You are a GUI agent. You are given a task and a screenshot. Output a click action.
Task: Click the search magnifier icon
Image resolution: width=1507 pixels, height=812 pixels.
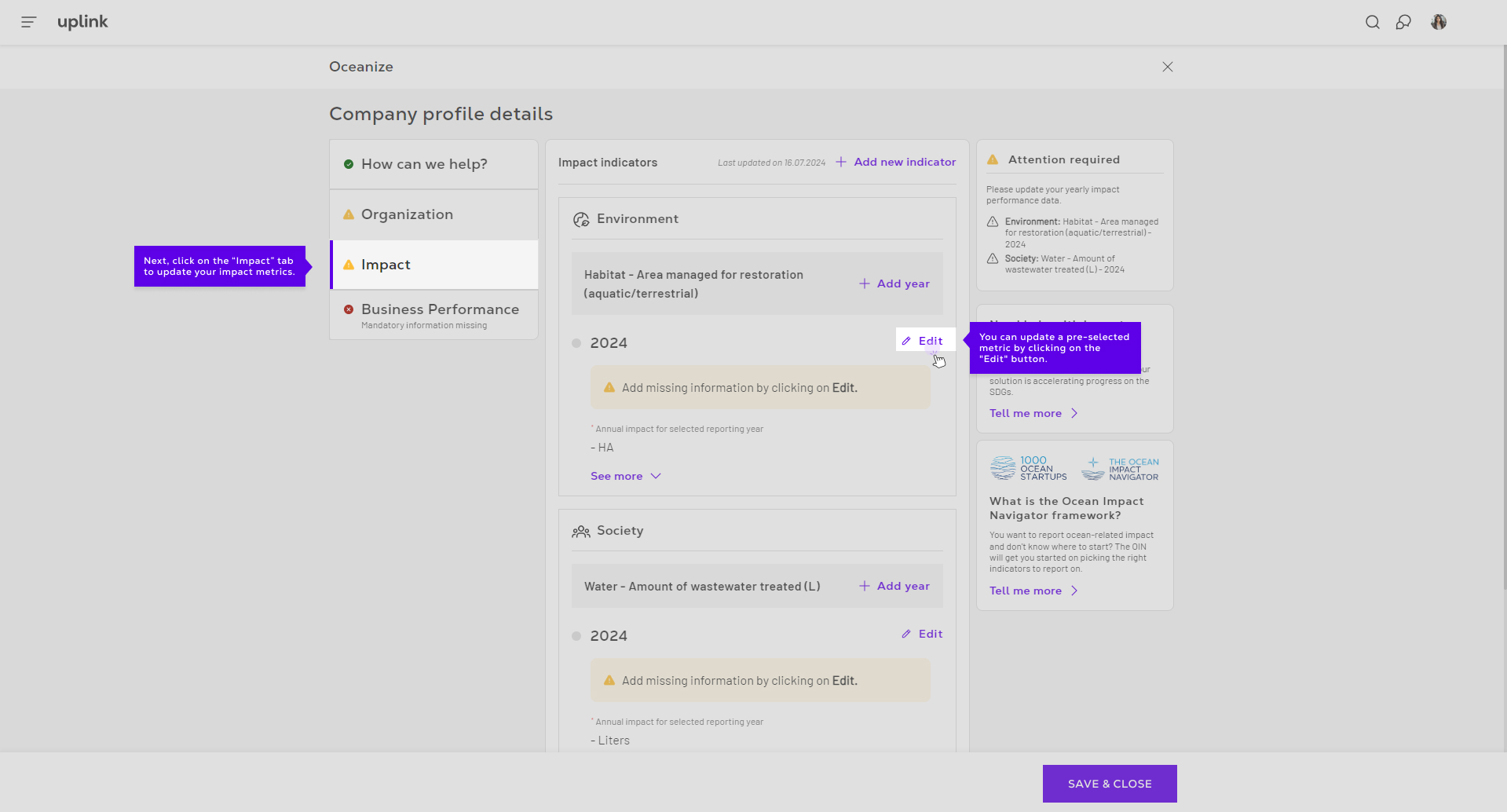1372,22
